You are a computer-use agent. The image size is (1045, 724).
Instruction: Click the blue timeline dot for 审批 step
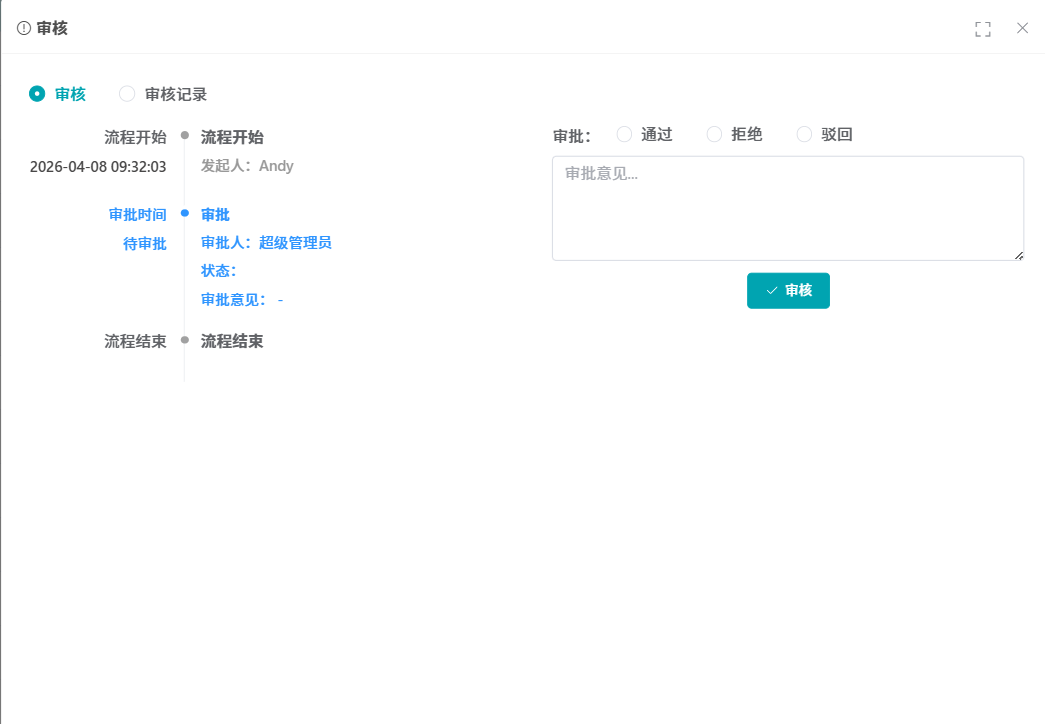click(x=185, y=213)
